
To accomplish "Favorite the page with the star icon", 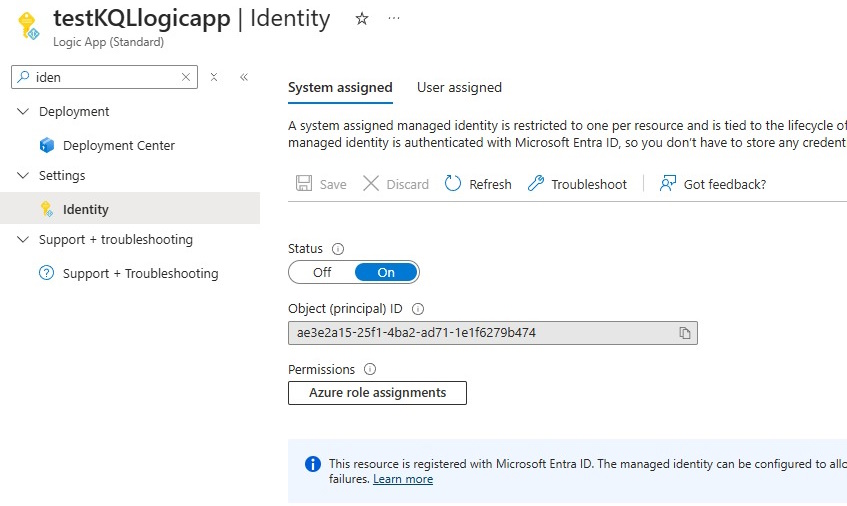I will (x=362, y=19).
